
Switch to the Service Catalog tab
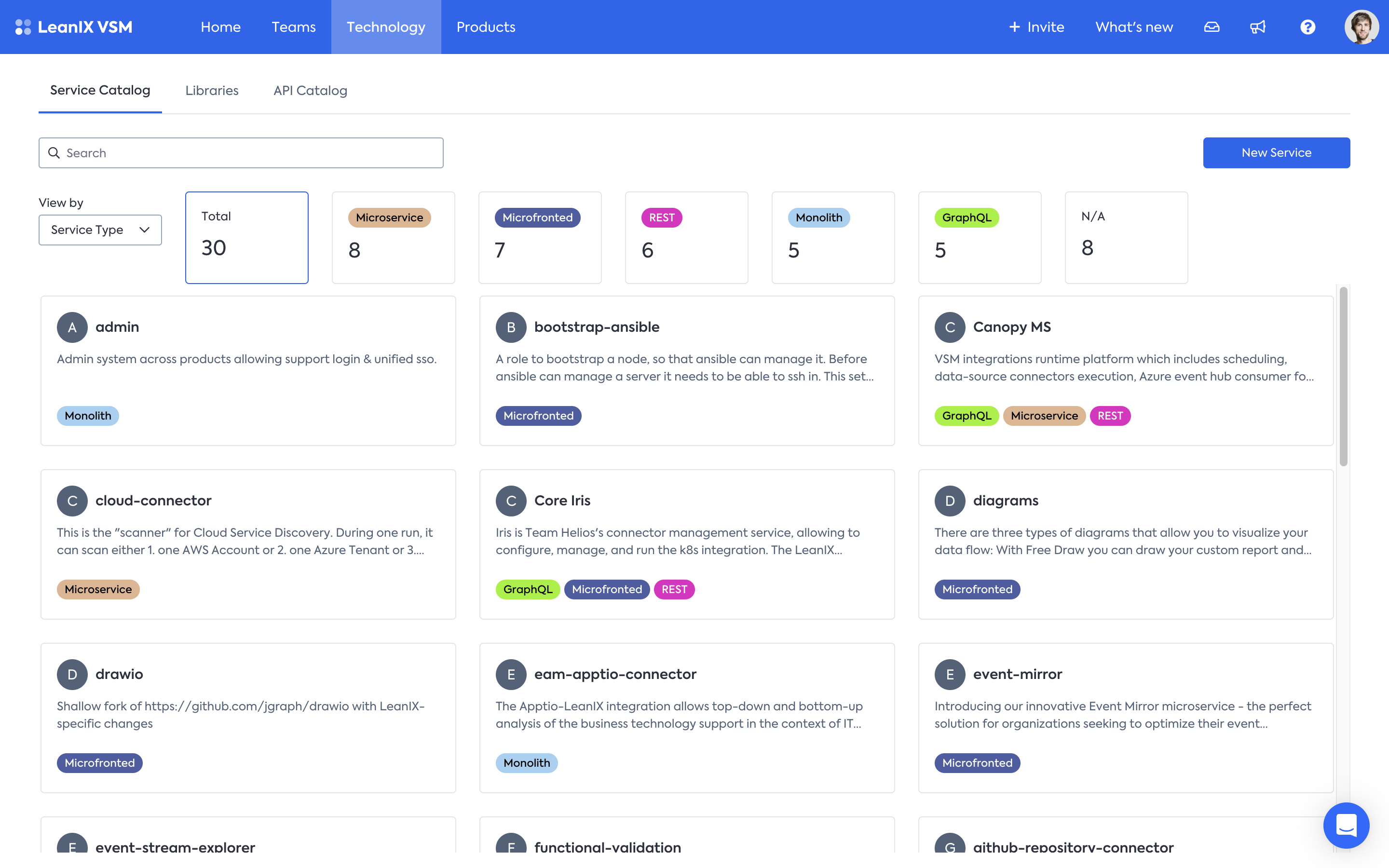point(100,90)
